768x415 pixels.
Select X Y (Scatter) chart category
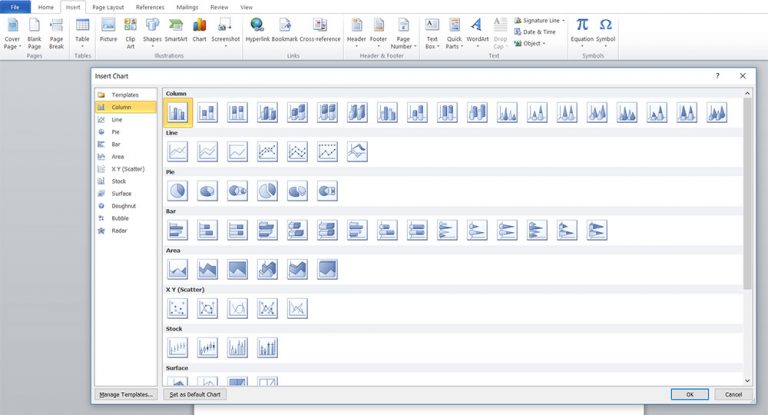pyautogui.click(x=126, y=169)
